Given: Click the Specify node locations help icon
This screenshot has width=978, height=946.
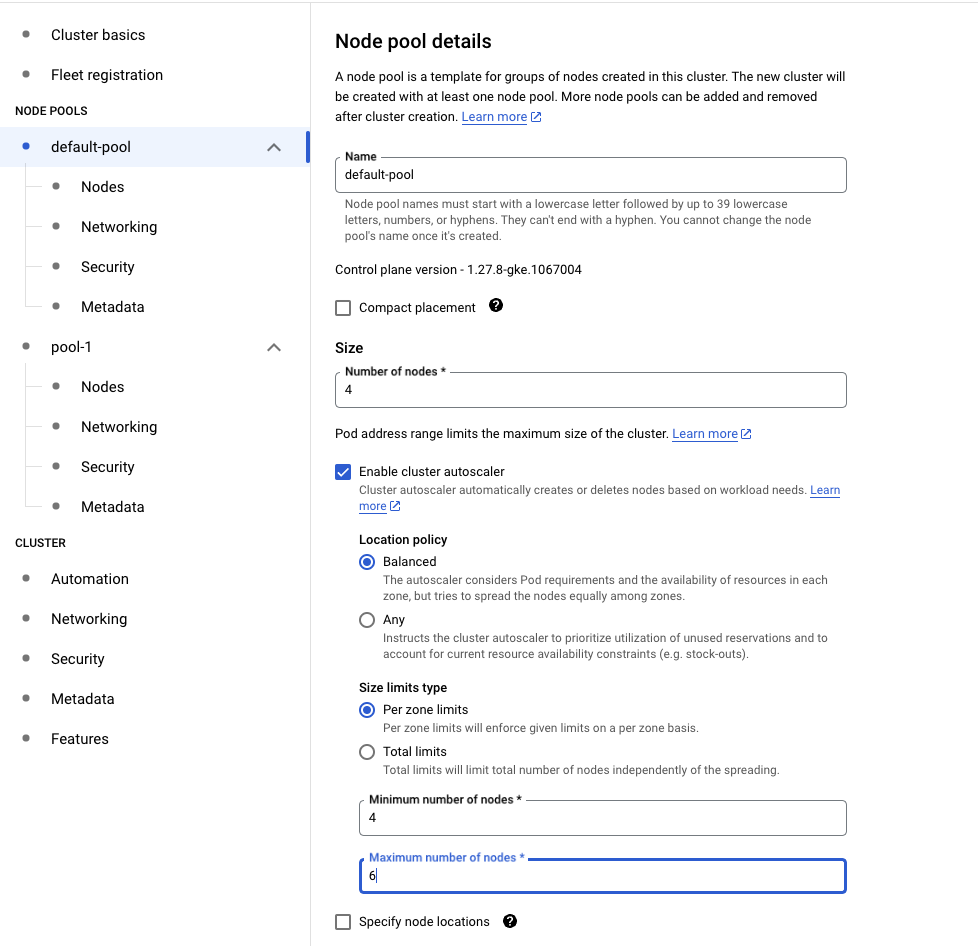Looking at the screenshot, I should point(510,921).
